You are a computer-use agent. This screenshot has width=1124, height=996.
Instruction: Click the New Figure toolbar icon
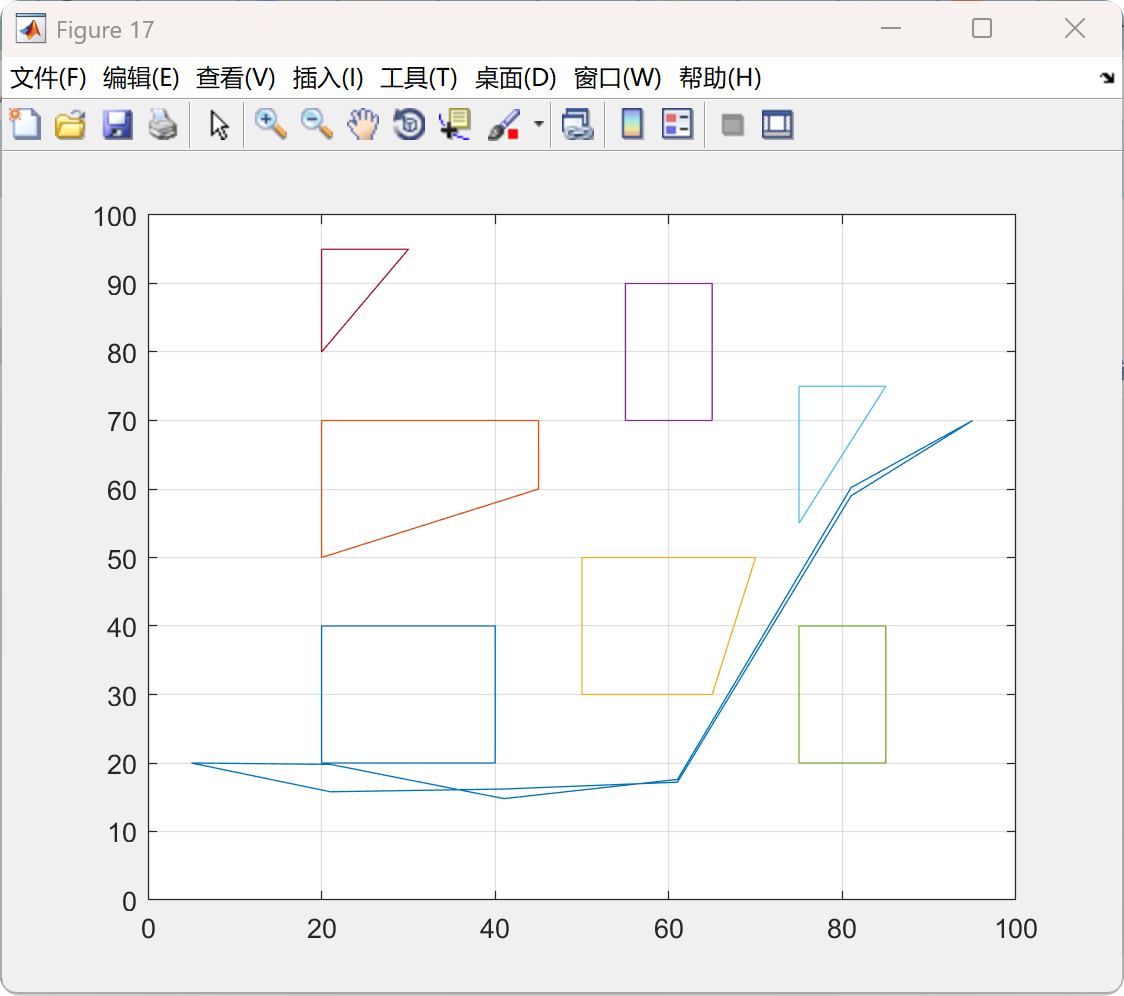point(25,125)
